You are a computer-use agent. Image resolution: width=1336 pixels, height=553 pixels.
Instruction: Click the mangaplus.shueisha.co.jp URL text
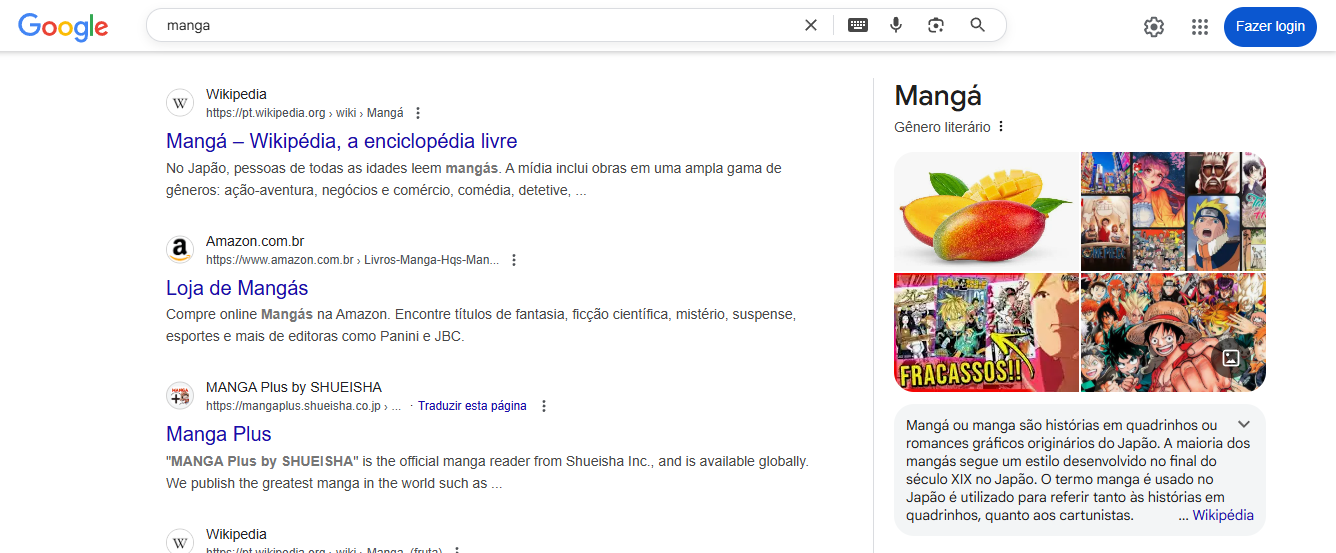coord(304,406)
